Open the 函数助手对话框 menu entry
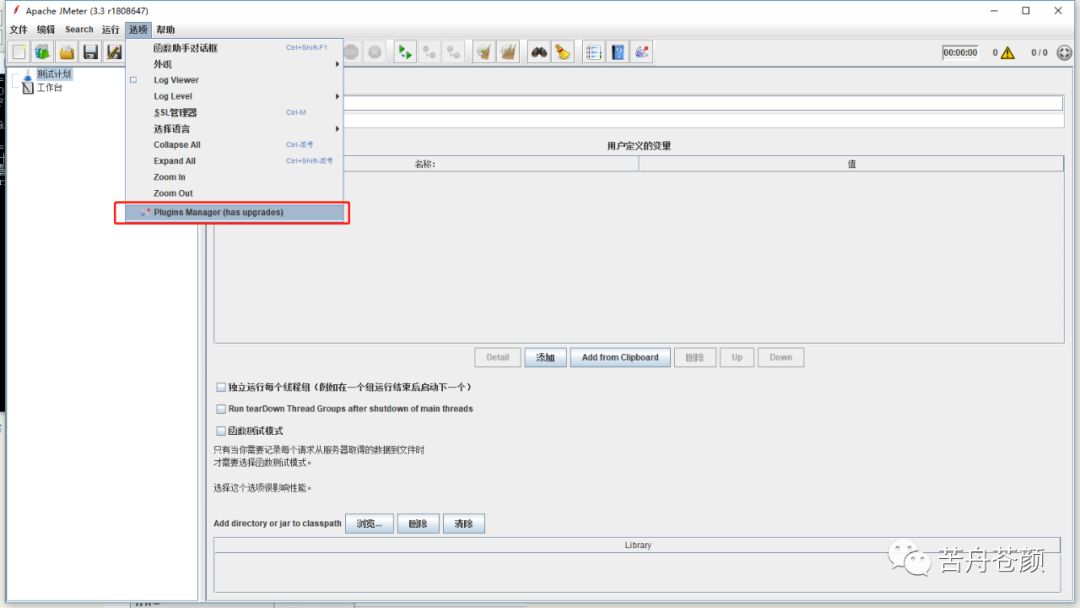Viewport: 1080px width, 608px height. coord(234,48)
